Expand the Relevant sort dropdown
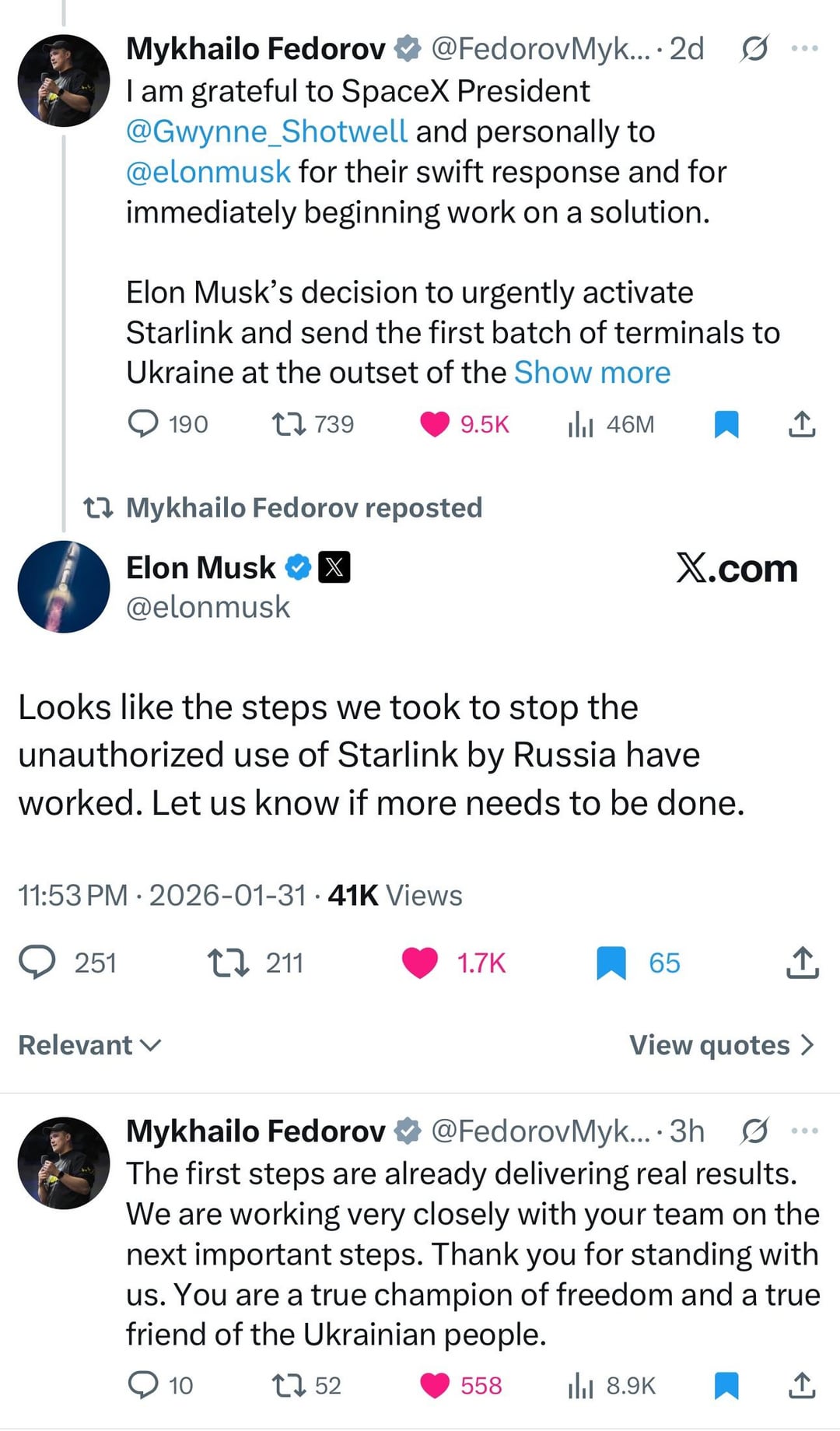840x1431 pixels. tap(89, 1045)
